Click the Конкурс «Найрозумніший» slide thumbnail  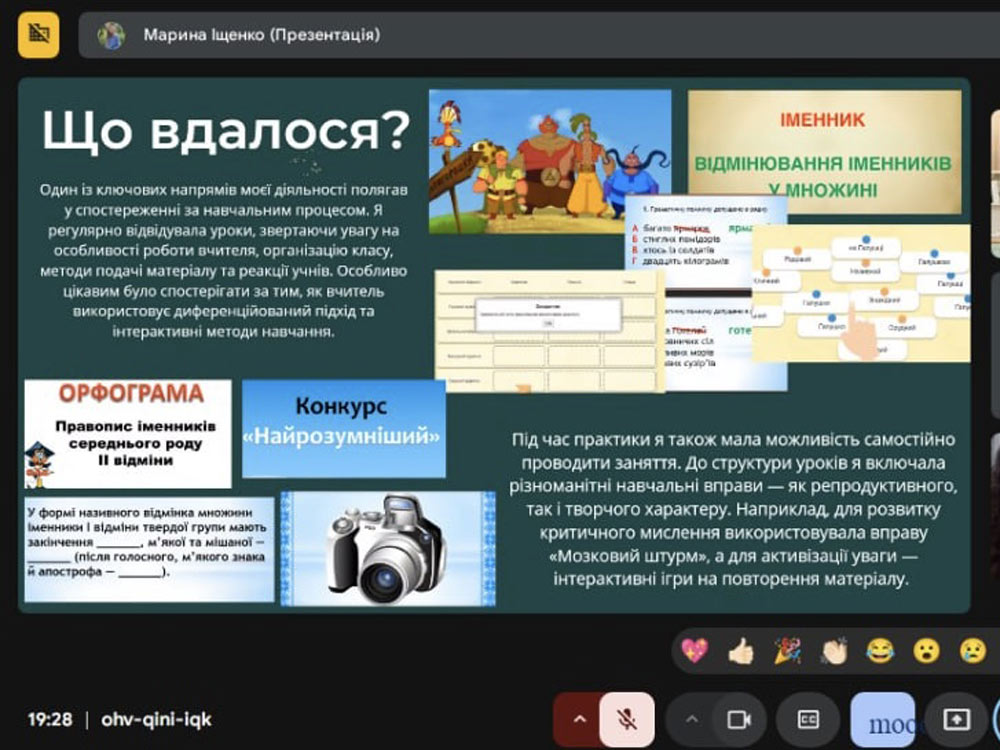[x=343, y=422]
